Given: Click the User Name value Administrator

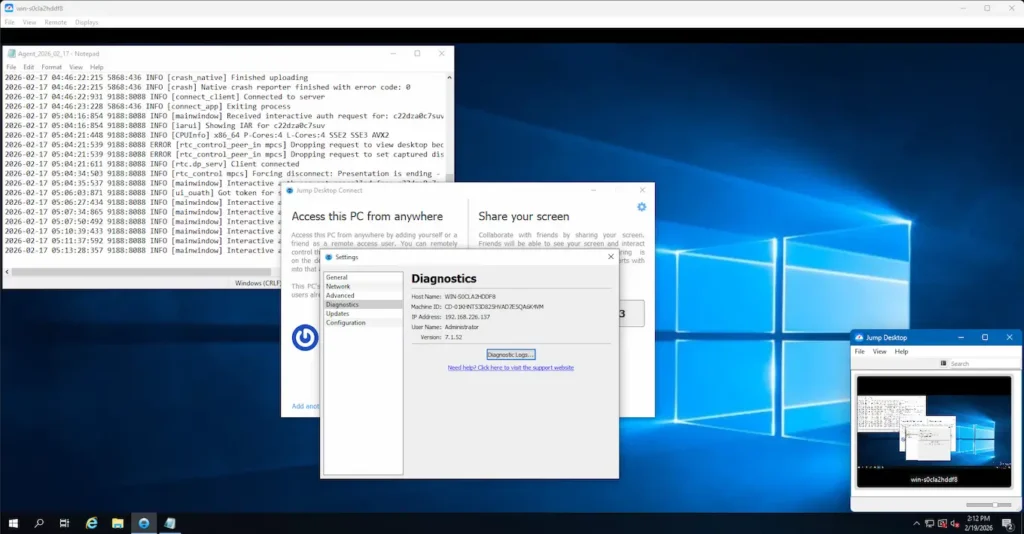Looking at the screenshot, I should coord(462,327).
